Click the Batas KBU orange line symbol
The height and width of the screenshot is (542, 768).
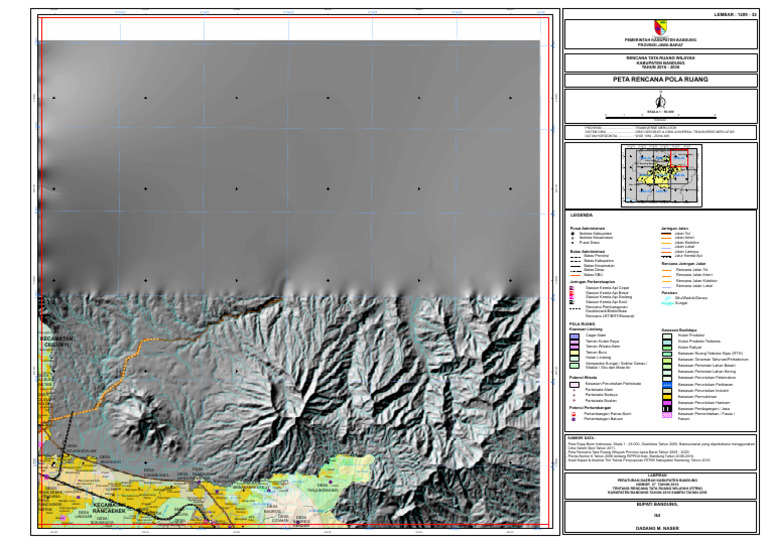pos(575,275)
